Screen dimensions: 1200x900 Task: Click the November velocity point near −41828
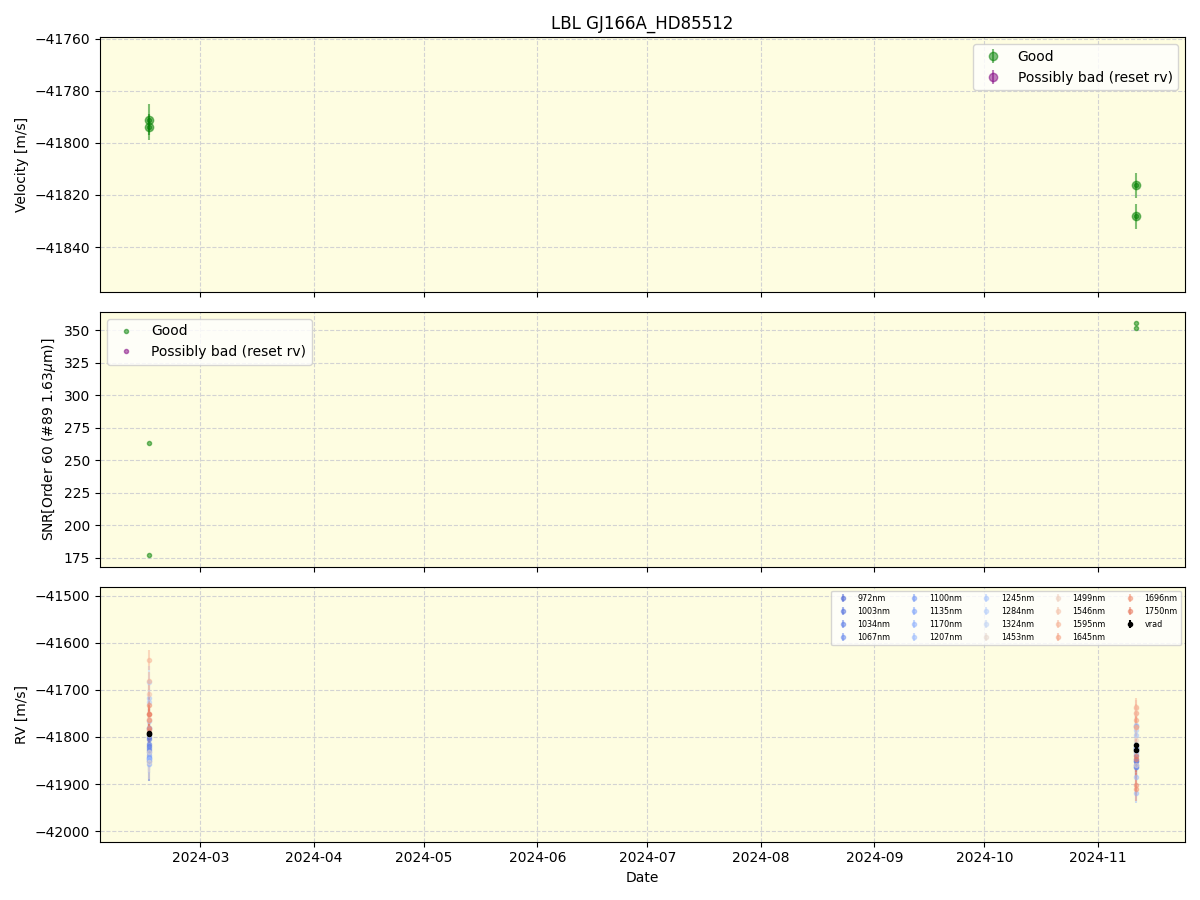(1136, 216)
